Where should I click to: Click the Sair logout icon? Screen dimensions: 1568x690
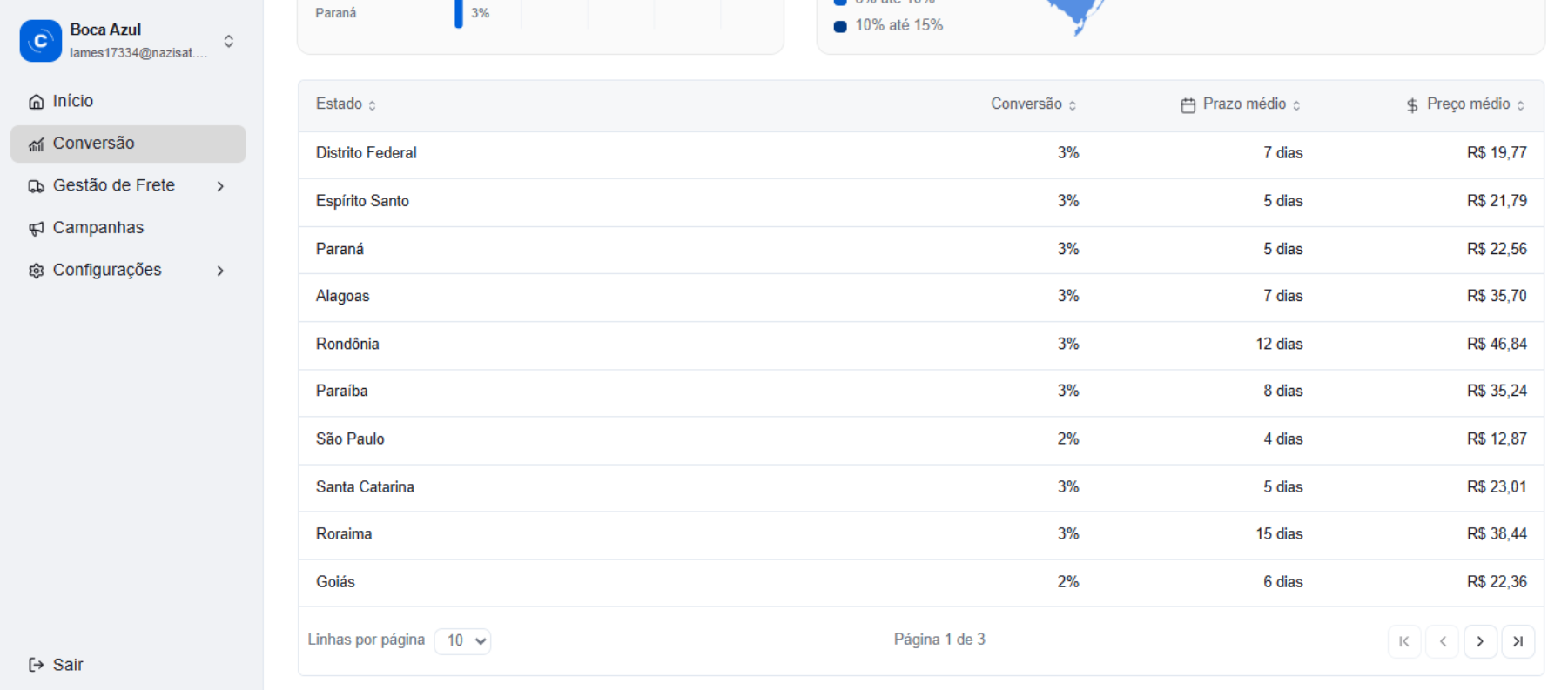pyautogui.click(x=36, y=665)
